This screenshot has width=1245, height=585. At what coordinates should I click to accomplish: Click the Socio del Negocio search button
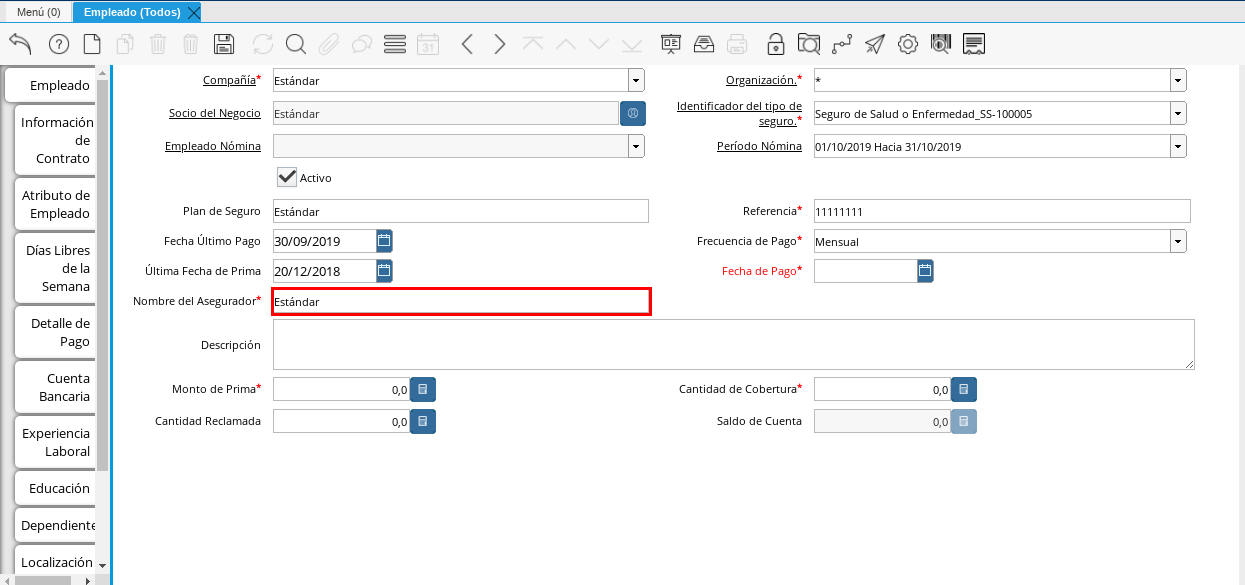[x=633, y=113]
